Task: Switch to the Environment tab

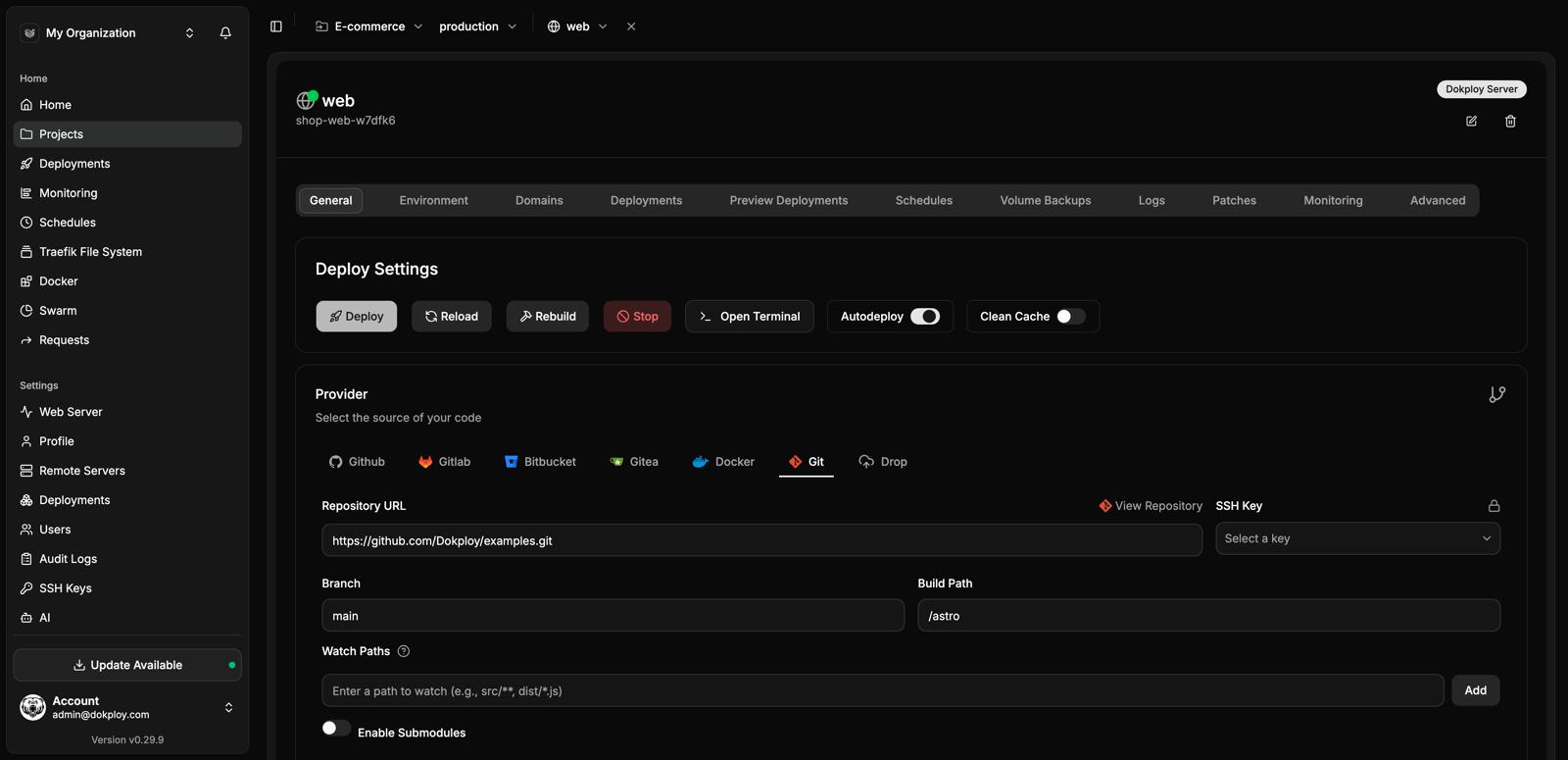Action: click(433, 200)
